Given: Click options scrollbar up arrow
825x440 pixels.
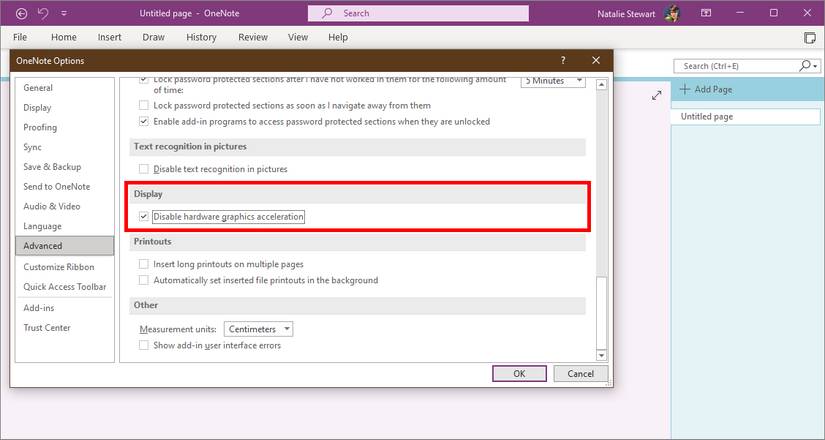Looking at the screenshot, I should (x=601, y=84).
